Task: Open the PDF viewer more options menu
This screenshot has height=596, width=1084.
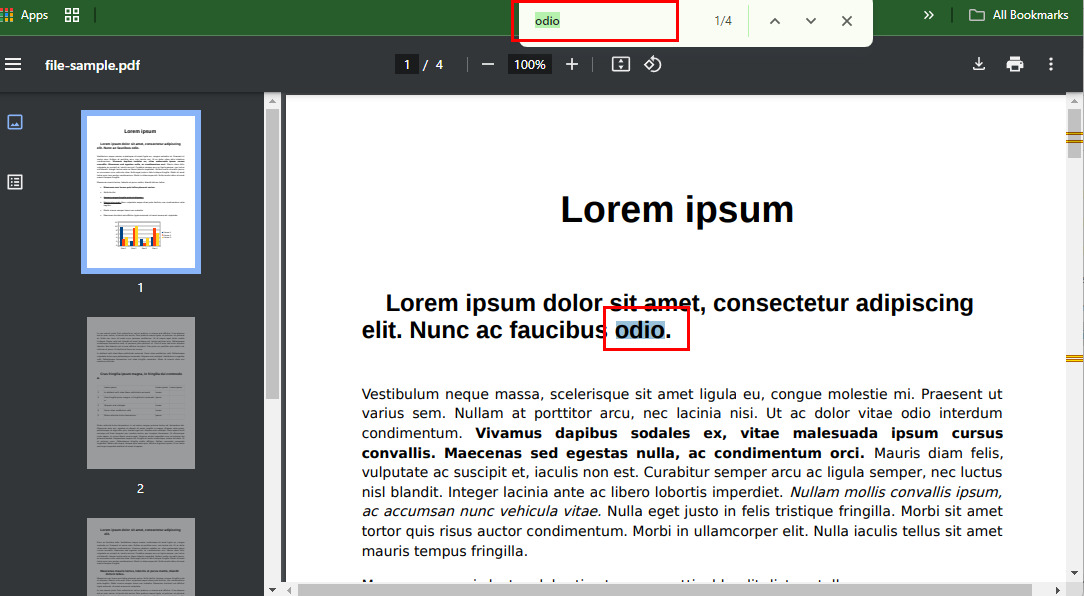Action: tap(1051, 64)
